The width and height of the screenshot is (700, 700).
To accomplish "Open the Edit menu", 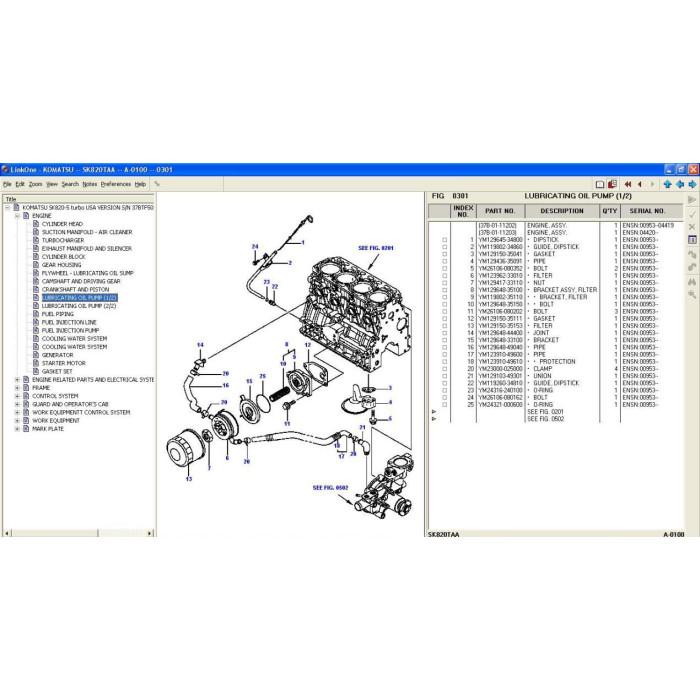I will click(20, 184).
